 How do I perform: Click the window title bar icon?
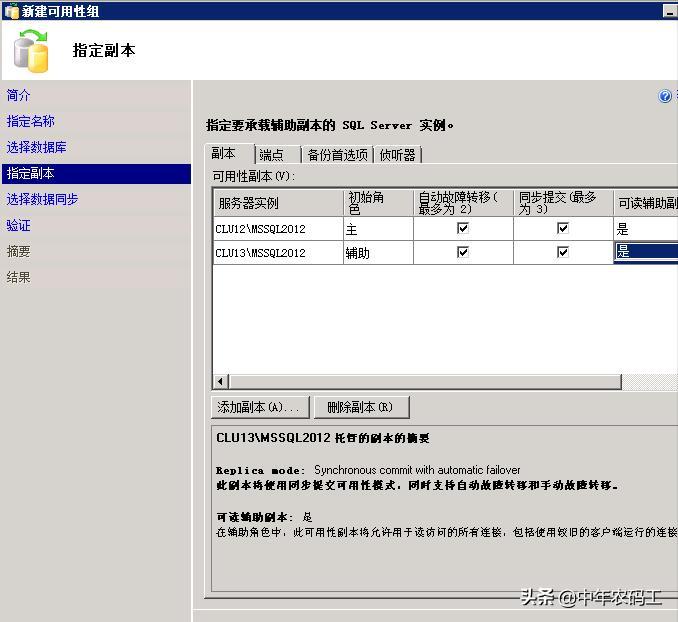11,11
